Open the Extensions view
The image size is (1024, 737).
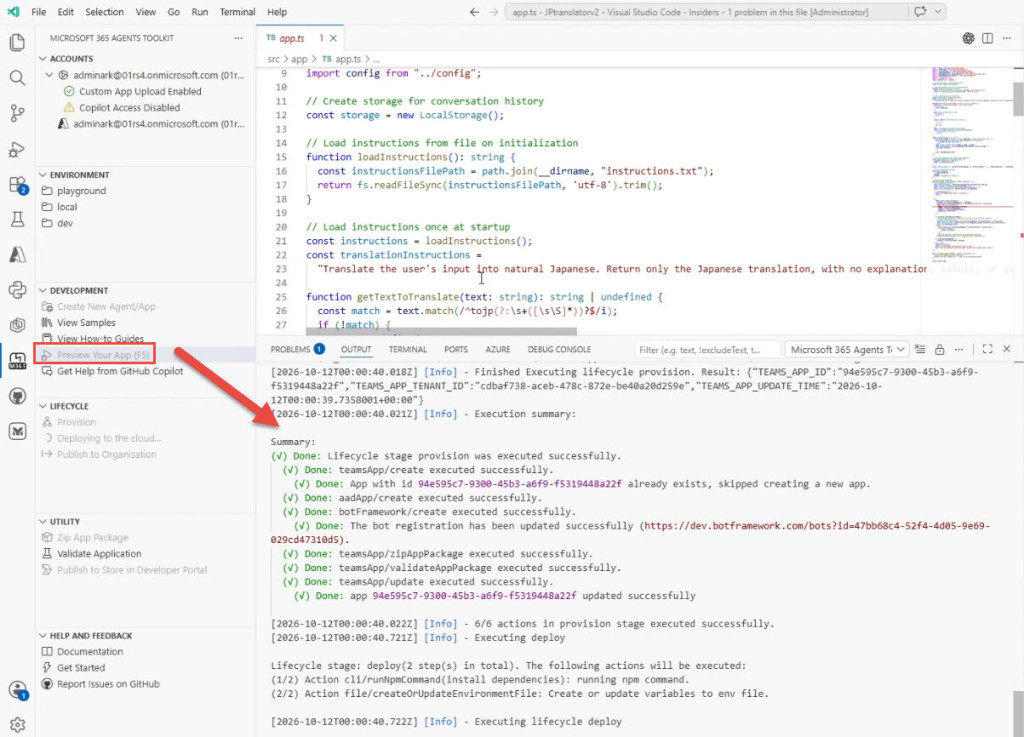click(17, 185)
